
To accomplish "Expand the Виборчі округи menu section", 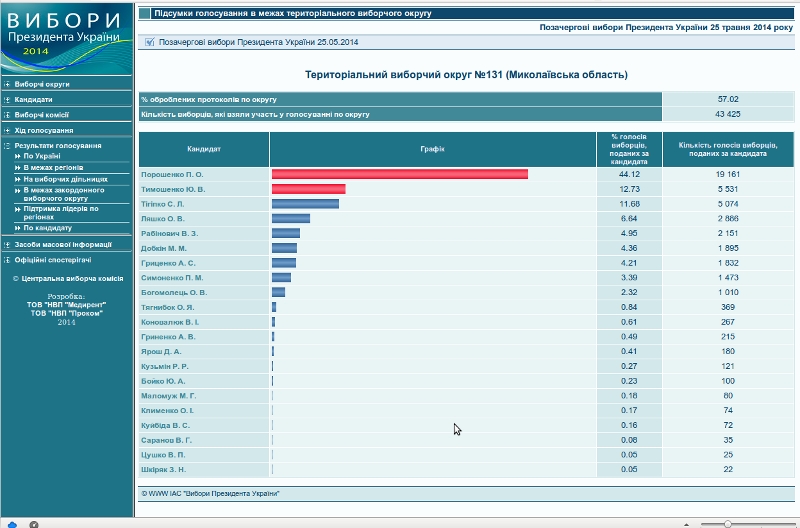I will coord(7,84).
